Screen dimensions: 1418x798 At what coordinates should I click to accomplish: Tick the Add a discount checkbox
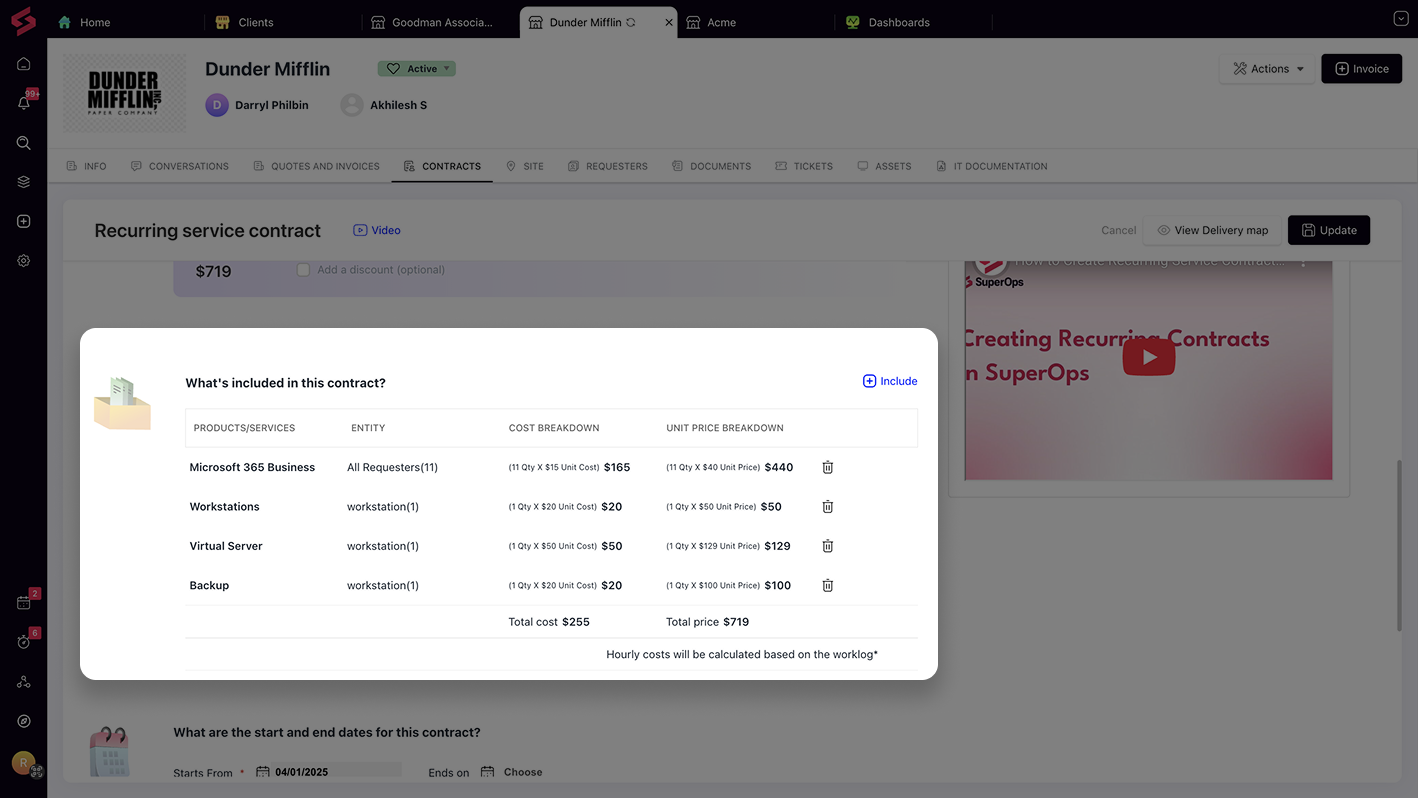(303, 270)
